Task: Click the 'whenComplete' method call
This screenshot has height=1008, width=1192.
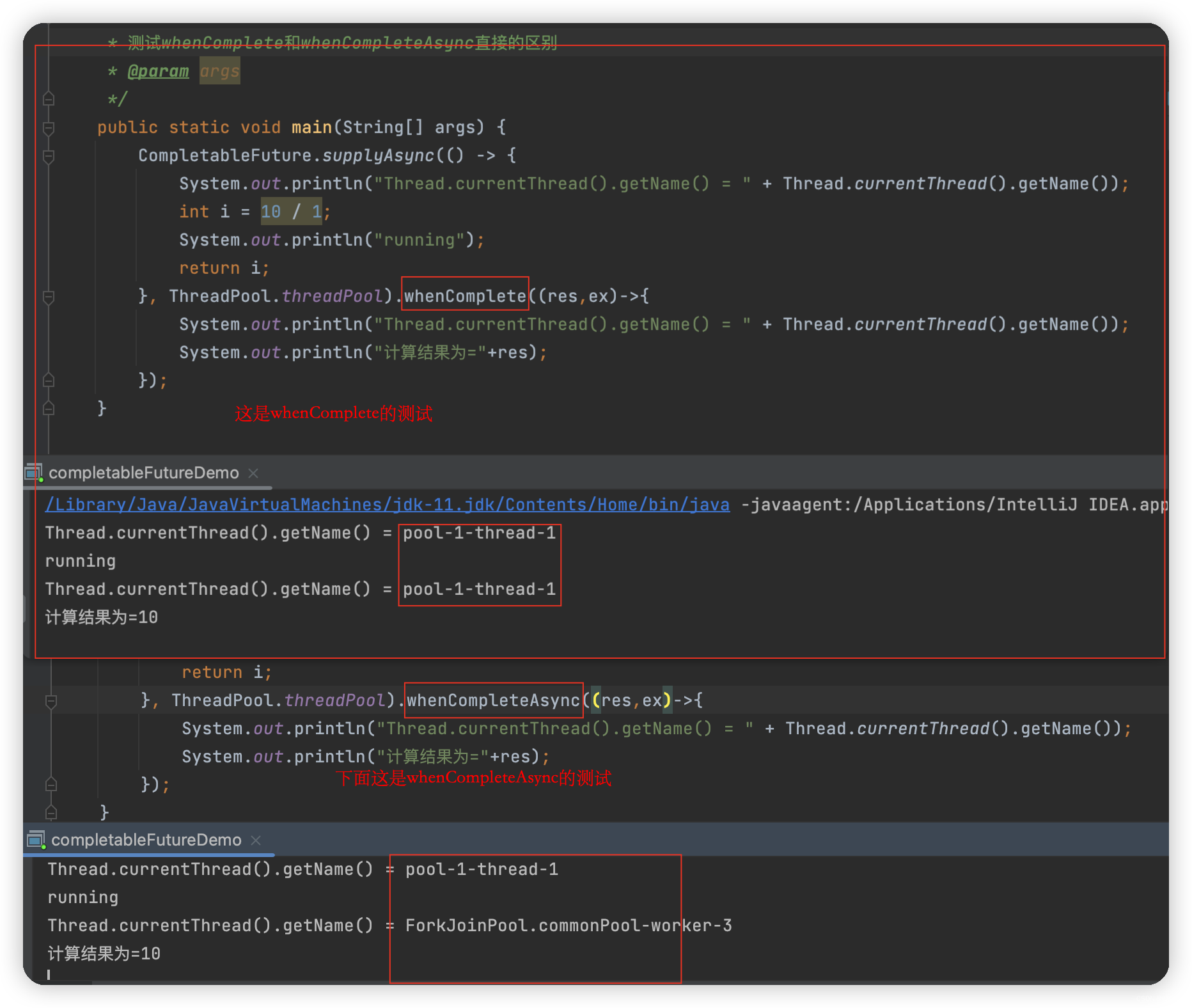Action: click(x=465, y=296)
